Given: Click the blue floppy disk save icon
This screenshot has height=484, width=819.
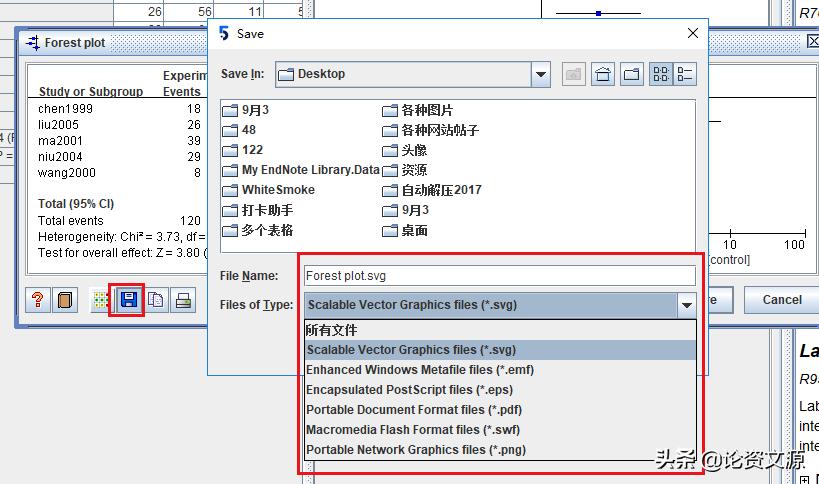Looking at the screenshot, I should (x=128, y=300).
